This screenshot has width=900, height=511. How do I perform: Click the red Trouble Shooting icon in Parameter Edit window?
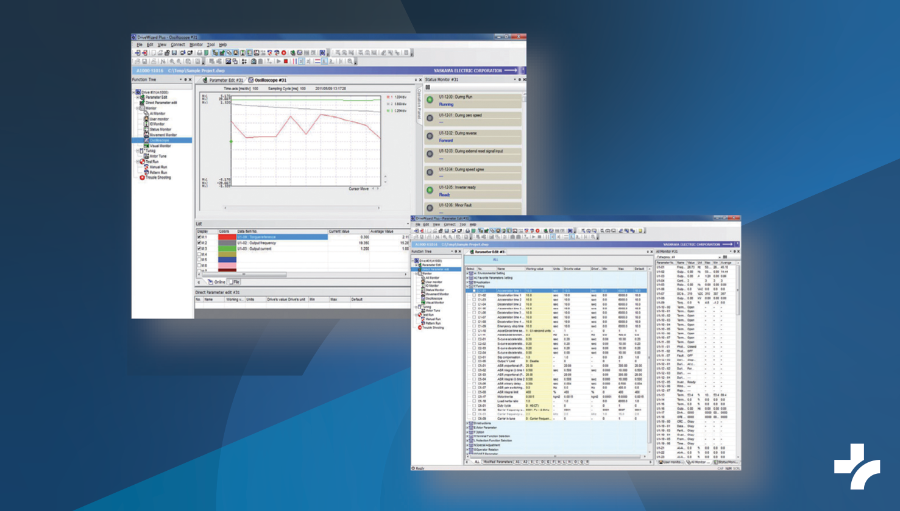(420, 328)
